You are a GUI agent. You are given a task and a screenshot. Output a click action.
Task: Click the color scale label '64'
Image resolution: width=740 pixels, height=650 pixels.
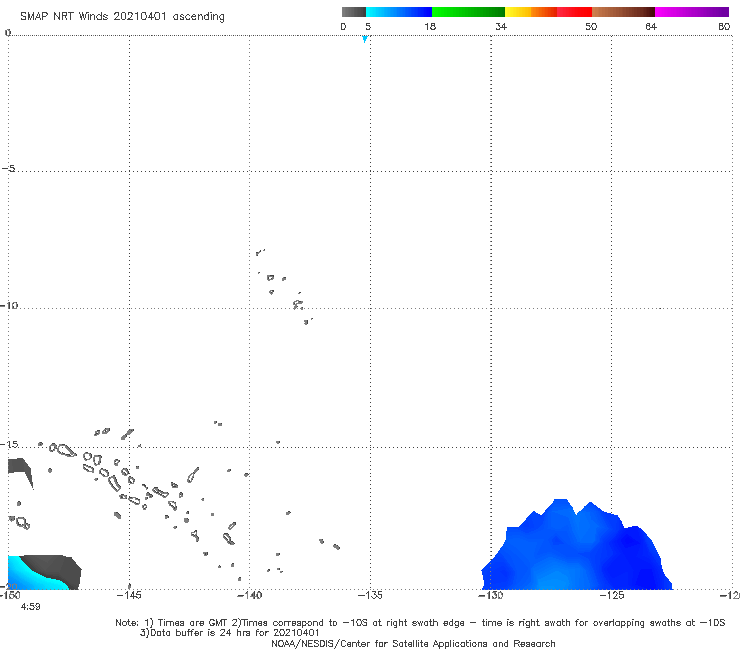[x=651, y=26]
